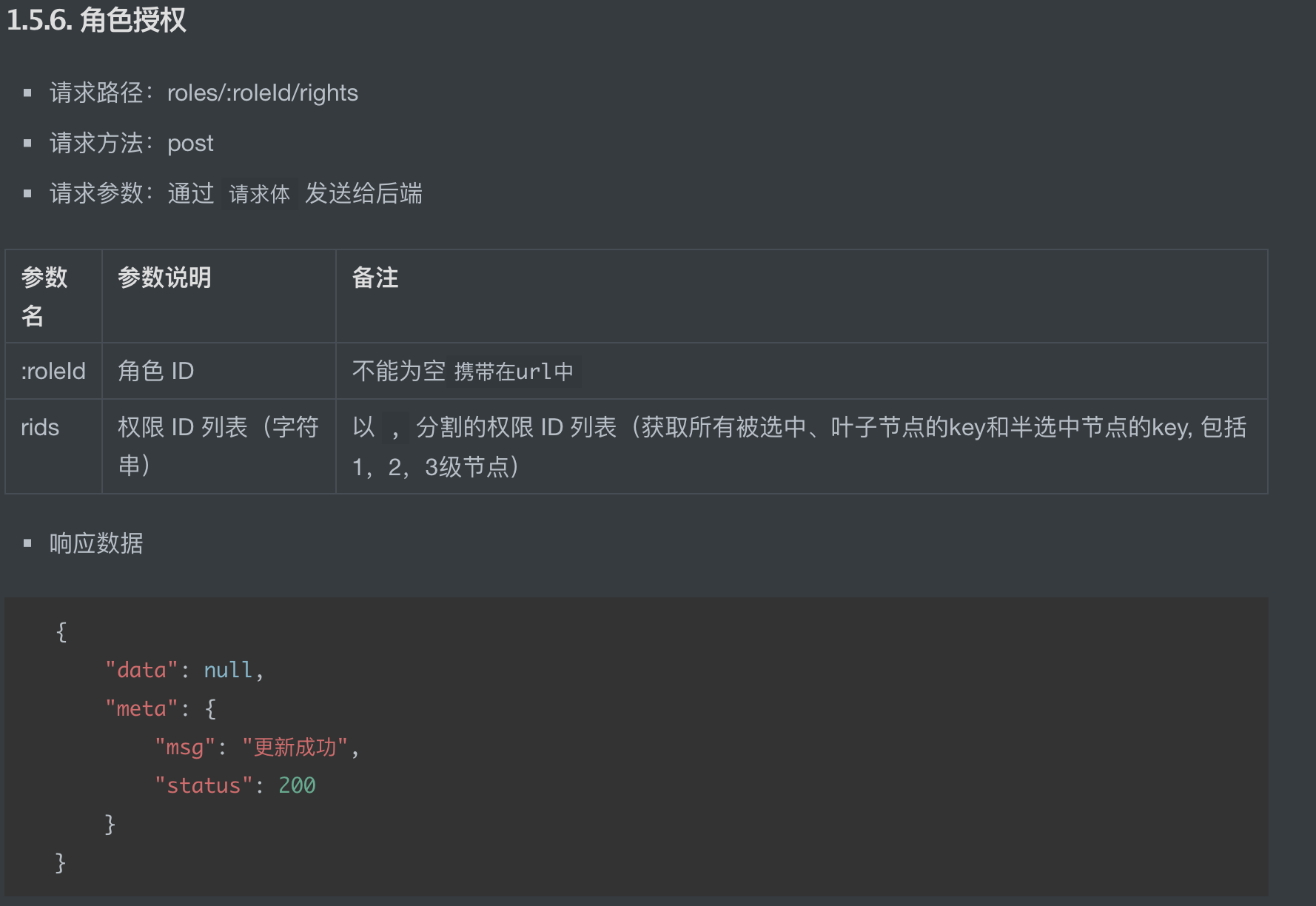The height and width of the screenshot is (906, 1316).
Task: Click the rids remark about 分割的权限 ID 列表
Action: tap(802, 446)
